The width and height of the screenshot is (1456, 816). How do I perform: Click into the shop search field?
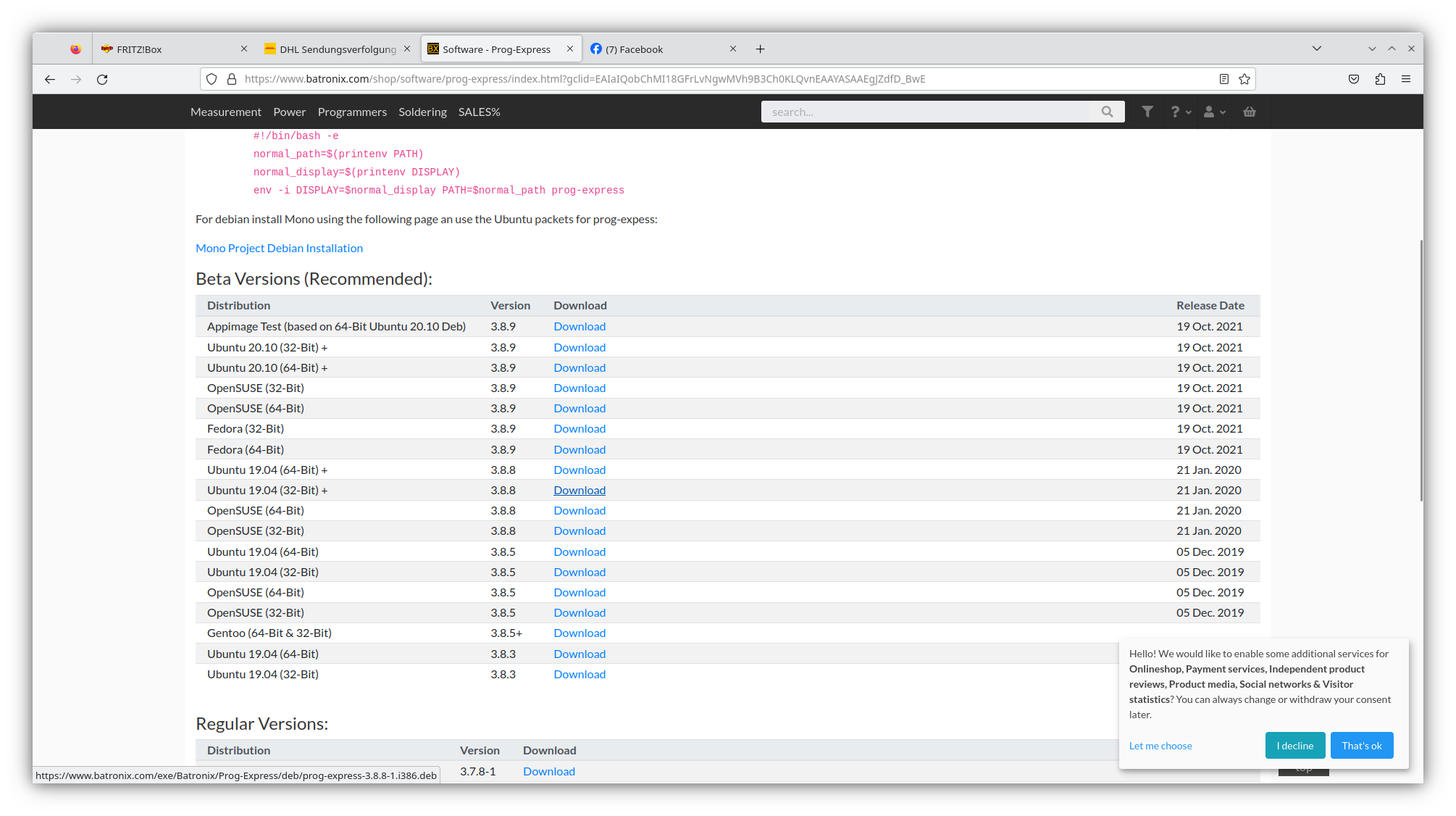click(927, 112)
